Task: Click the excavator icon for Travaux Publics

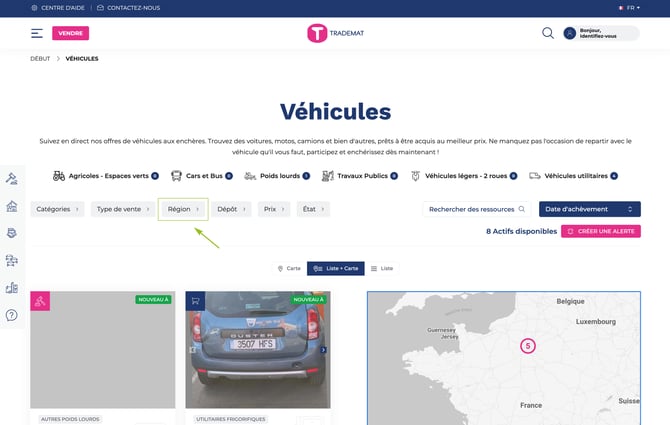Action: 328,176
